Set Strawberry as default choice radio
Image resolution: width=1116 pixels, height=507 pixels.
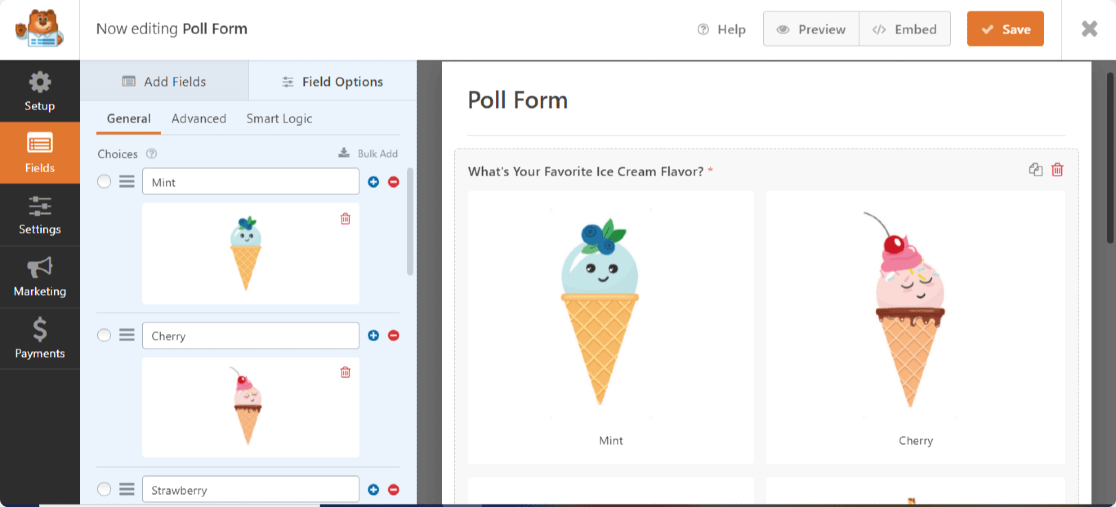tap(104, 489)
